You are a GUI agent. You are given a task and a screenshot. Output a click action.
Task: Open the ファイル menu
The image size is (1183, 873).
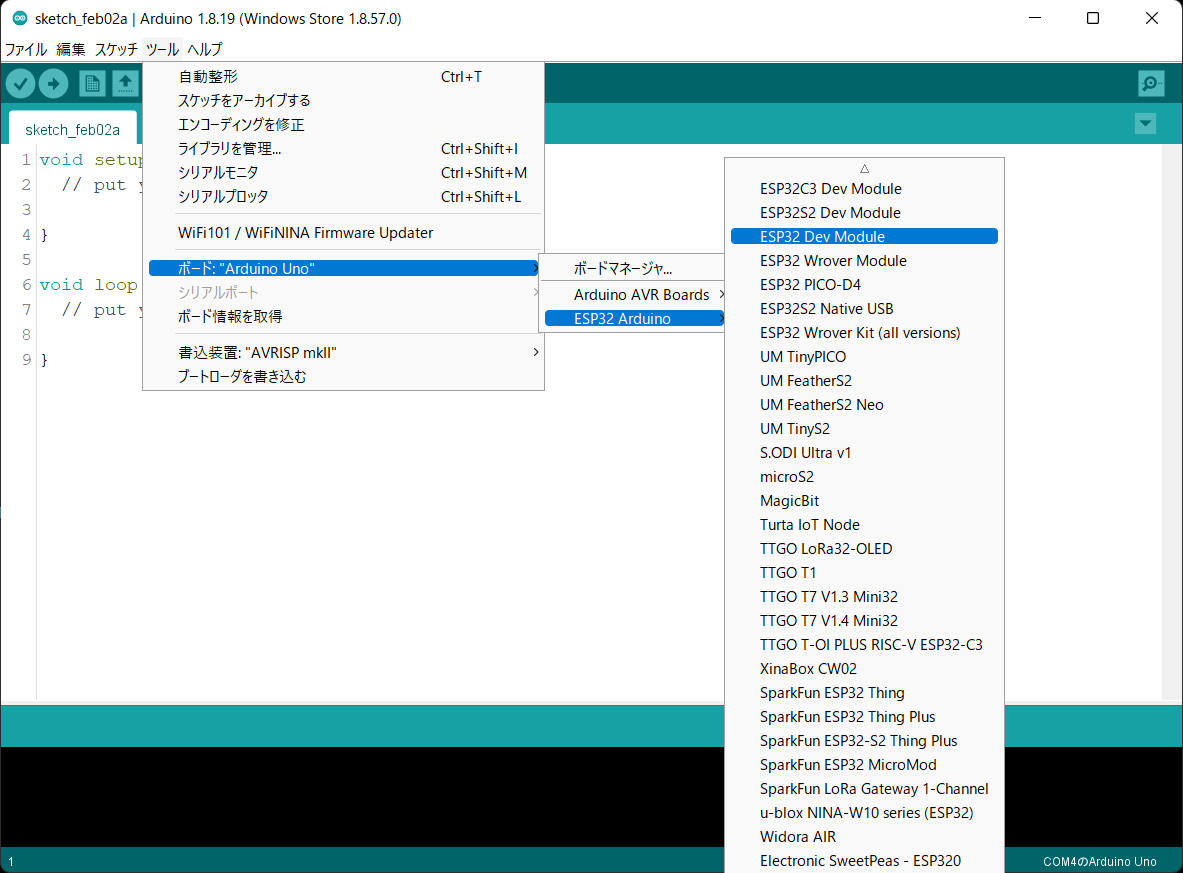(x=25, y=49)
